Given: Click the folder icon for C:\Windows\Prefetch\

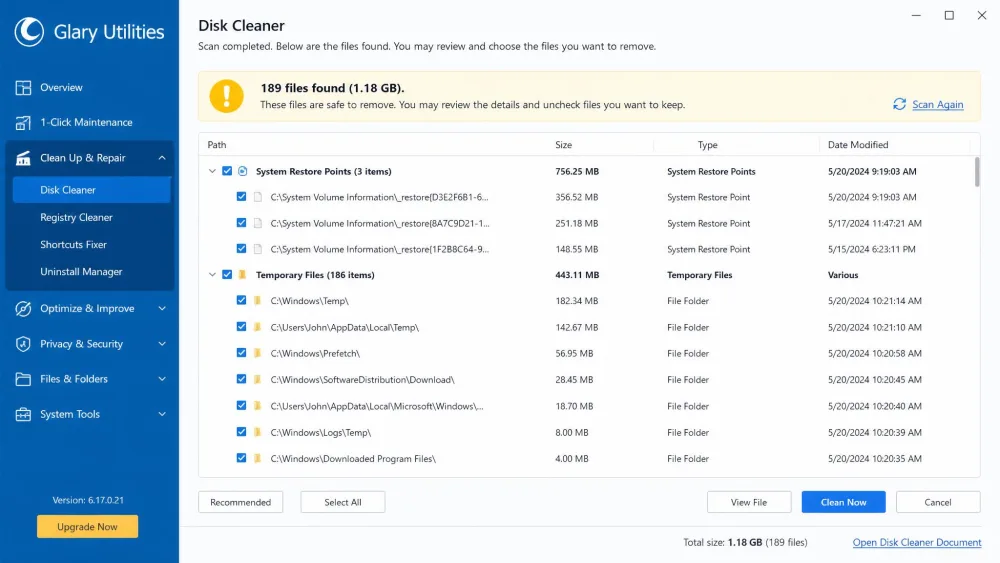Looking at the screenshot, I should pos(258,353).
